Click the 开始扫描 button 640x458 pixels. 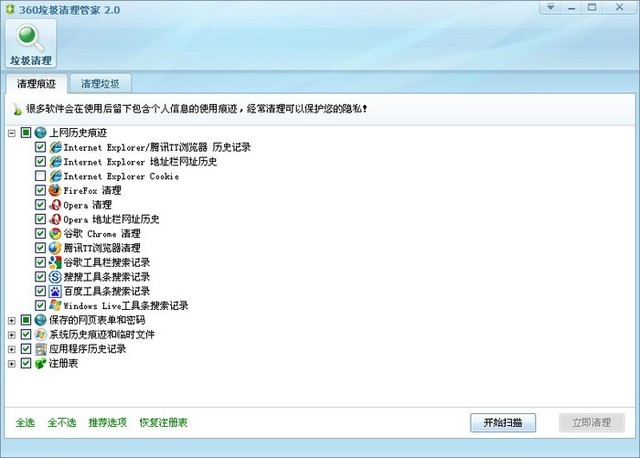tap(503, 423)
